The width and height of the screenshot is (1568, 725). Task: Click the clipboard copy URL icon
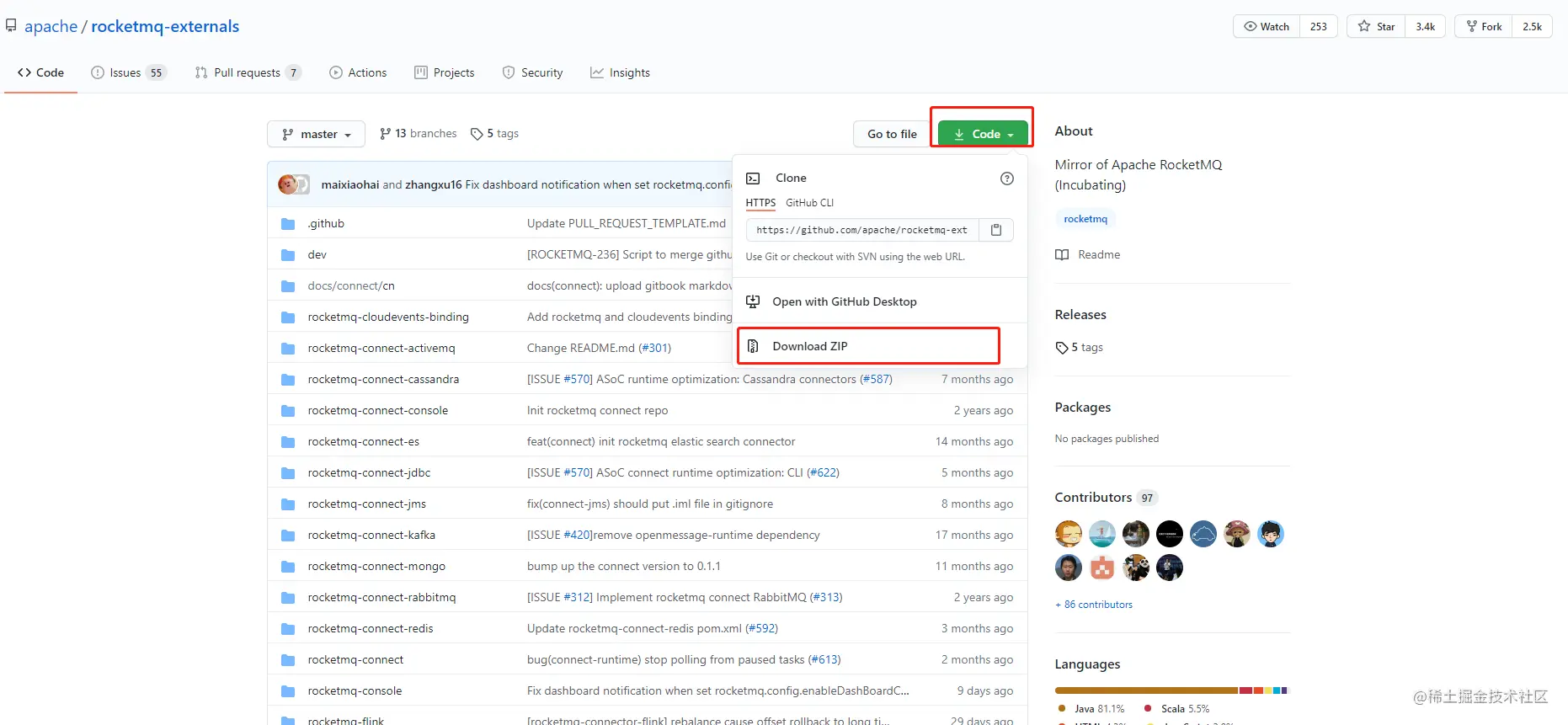(x=996, y=230)
